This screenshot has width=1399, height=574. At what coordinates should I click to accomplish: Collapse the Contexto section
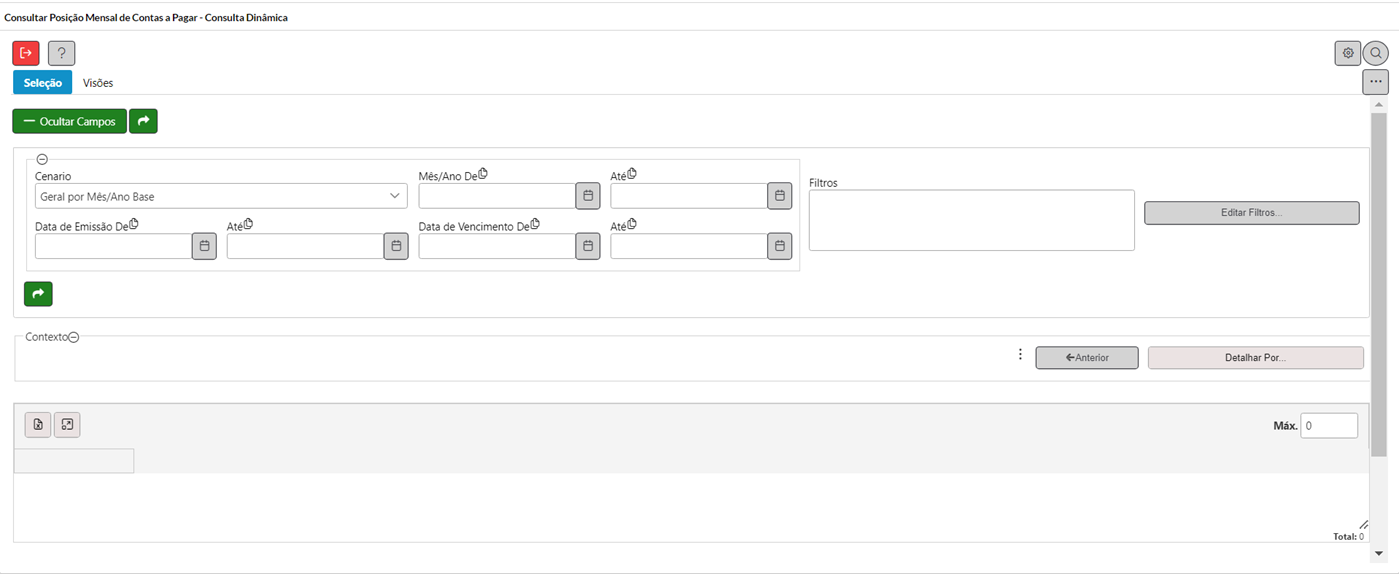pyautogui.click(x=74, y=337)
